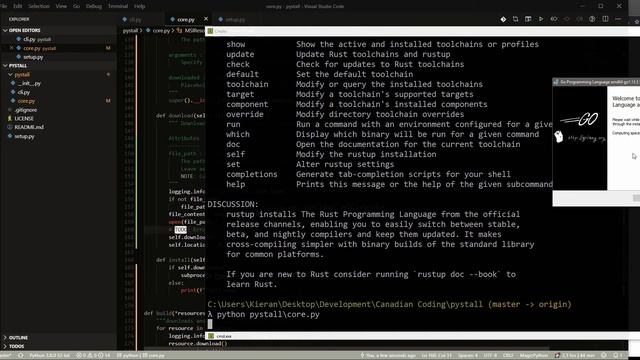640x360 pixels.
Task: Open the Terminal menu in VS Code
Action: (118, 6)
